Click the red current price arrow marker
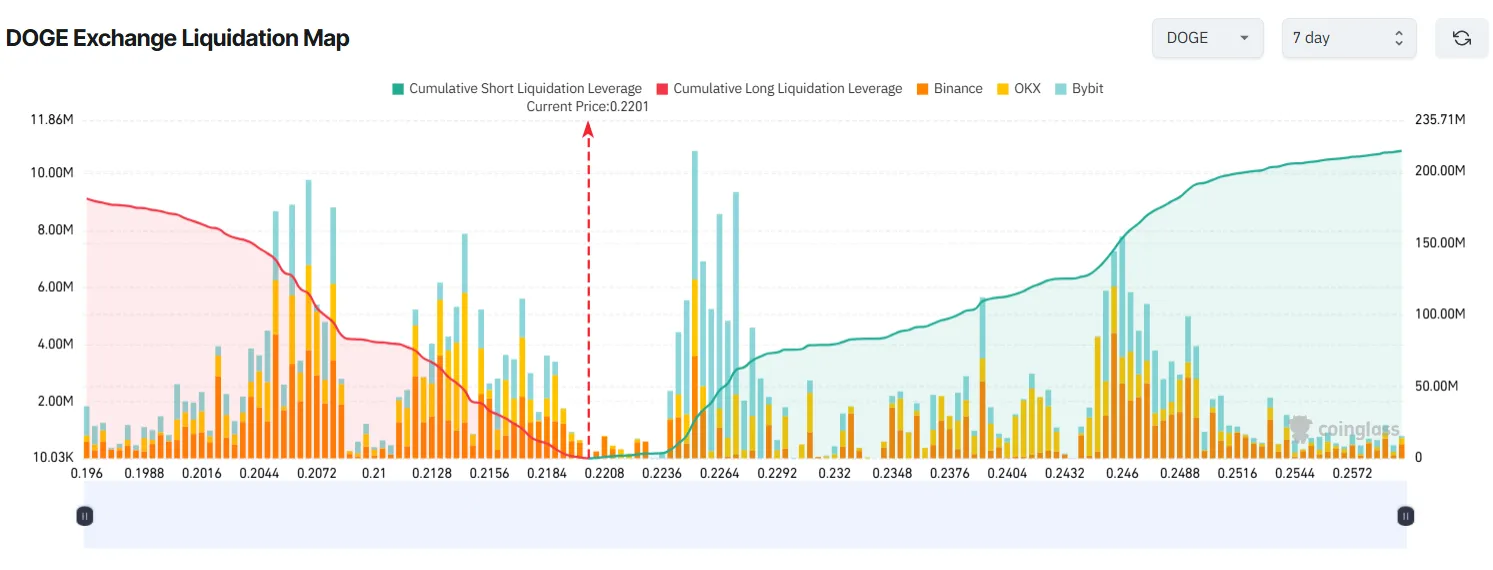This screenshot has width=1493, height=570. tap(588, 128)
